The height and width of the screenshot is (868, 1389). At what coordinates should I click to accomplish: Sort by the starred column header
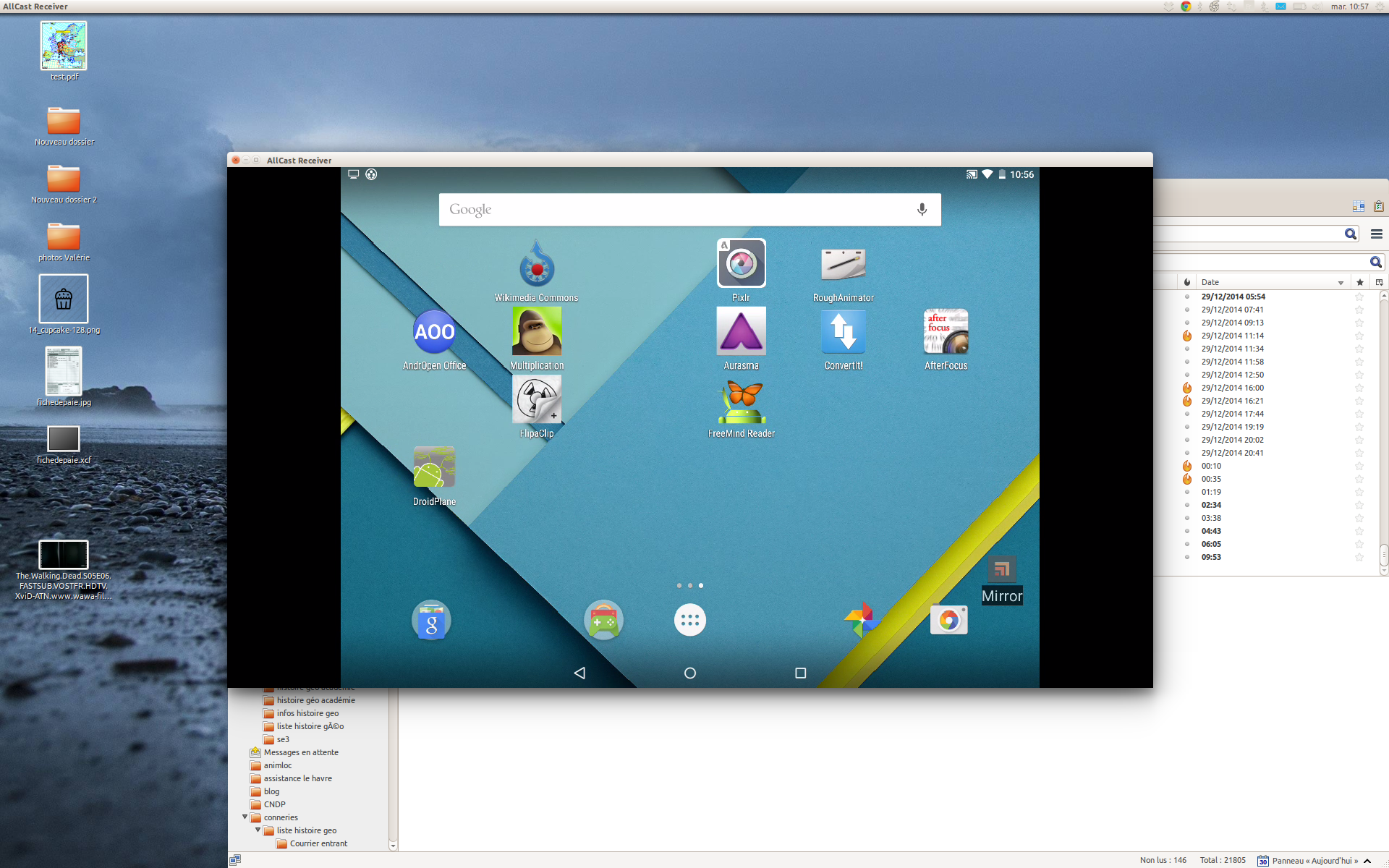point(1360,282)
